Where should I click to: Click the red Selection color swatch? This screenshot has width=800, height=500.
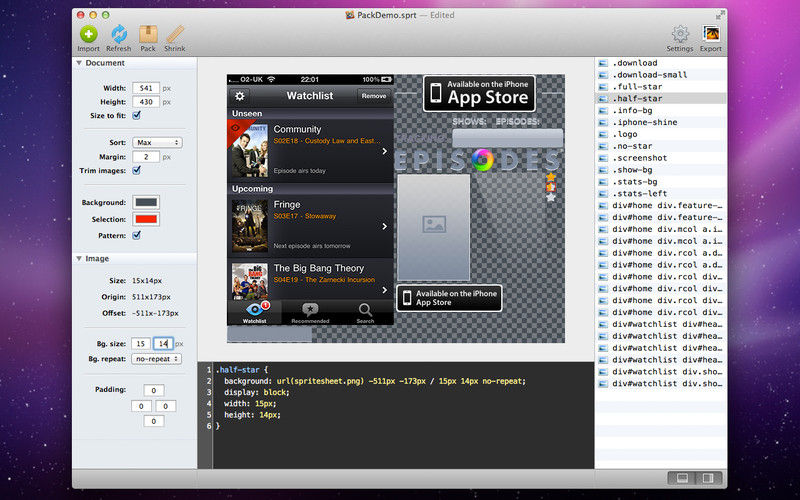coord(146,219)
